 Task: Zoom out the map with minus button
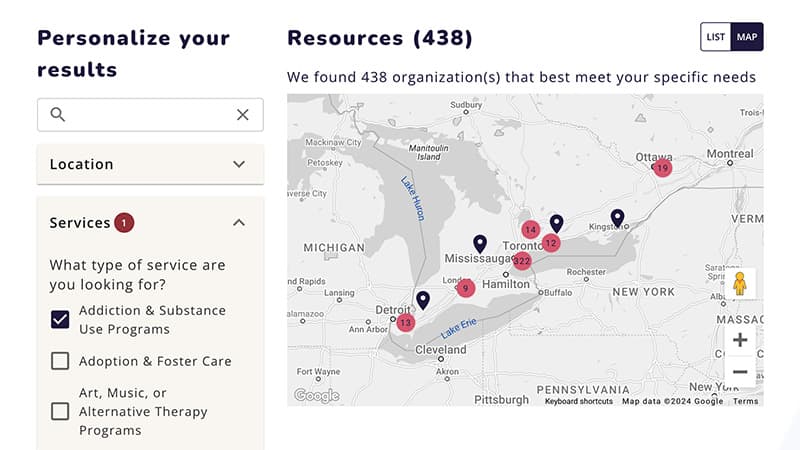pyautogui.click(x=740, y=371)
